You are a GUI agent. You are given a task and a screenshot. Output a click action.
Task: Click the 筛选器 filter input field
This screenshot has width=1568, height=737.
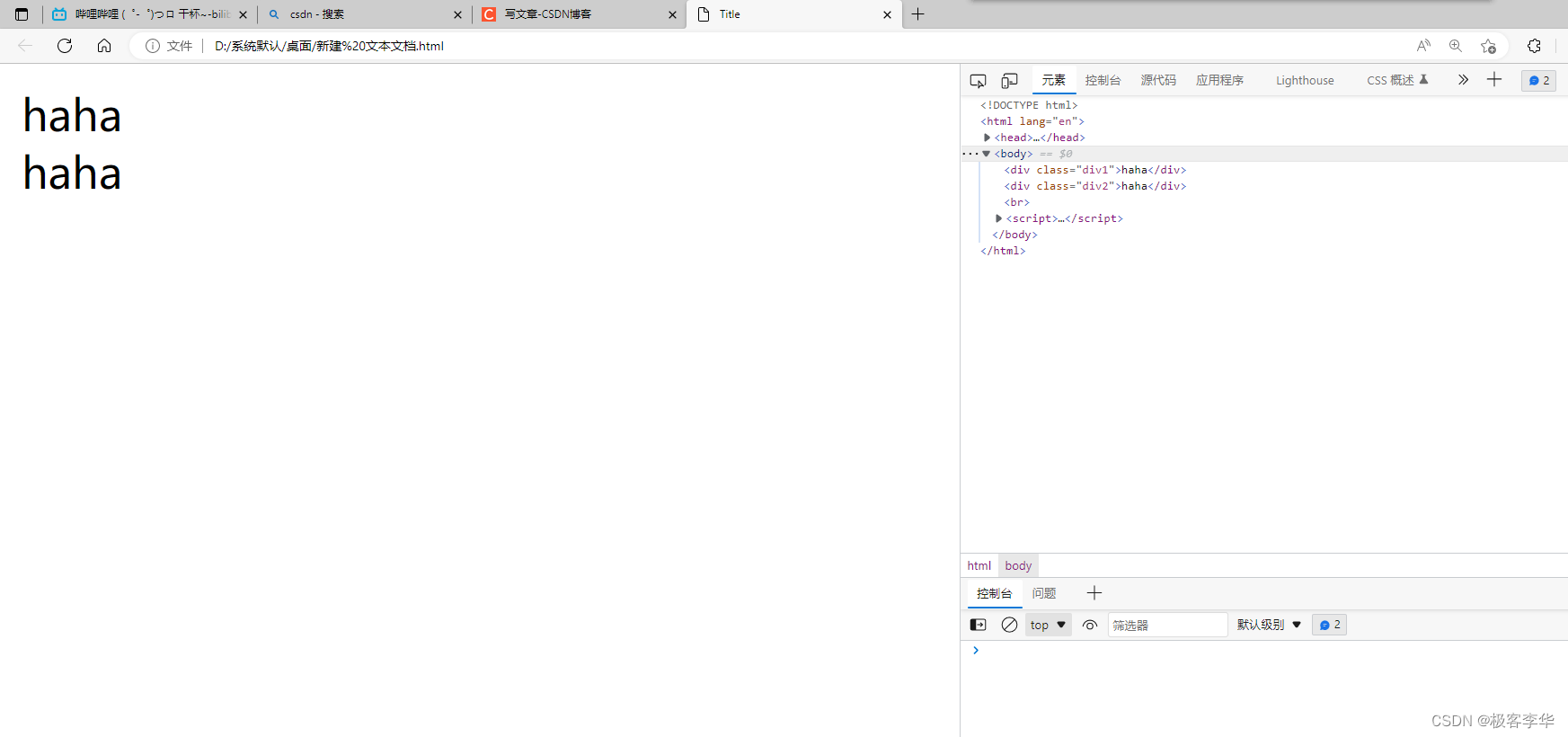click(1166, 625)
